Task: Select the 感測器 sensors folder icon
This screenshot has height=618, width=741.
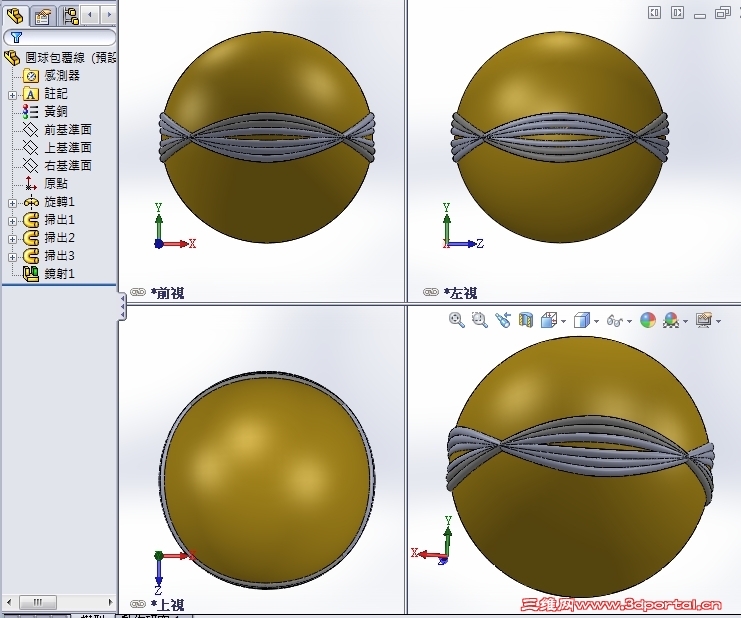Action: [31, 76]
